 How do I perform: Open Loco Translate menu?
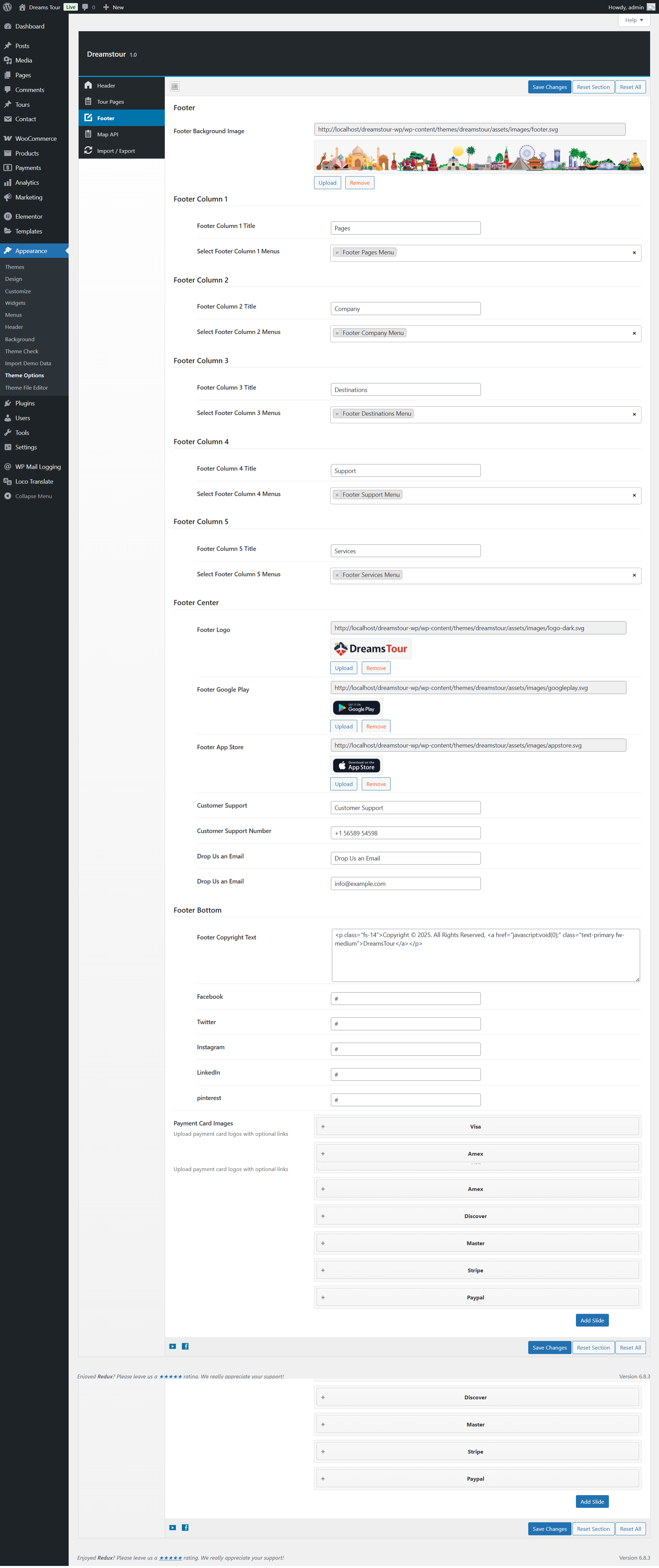coord(34,481)
